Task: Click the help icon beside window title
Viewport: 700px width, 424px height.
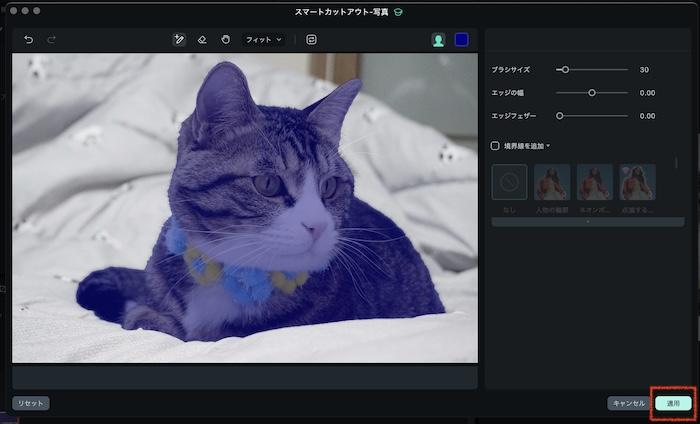Action: coord(399,12)
